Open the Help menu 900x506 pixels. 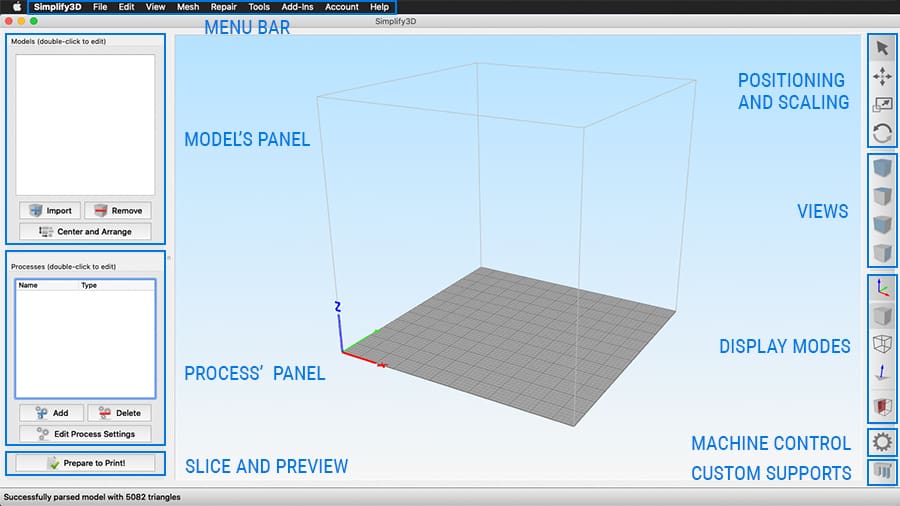click(x=379, y=7)
